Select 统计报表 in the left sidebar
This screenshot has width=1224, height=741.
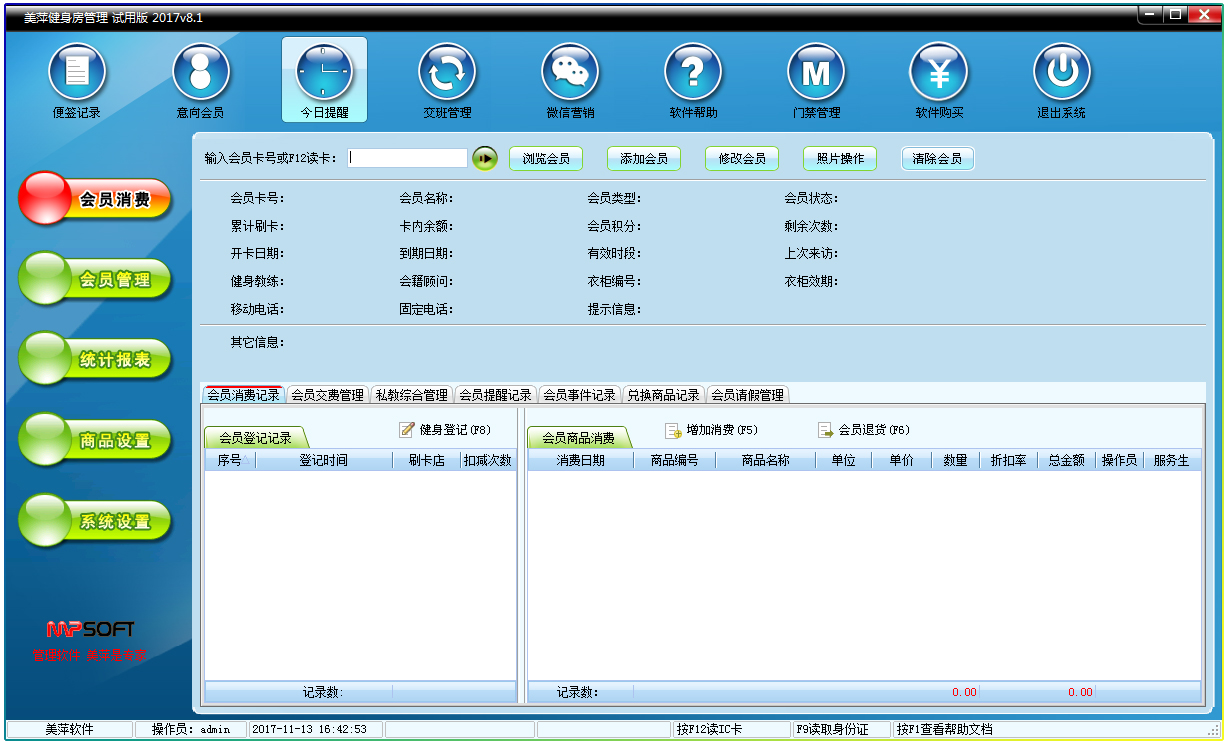pos(95,359)
